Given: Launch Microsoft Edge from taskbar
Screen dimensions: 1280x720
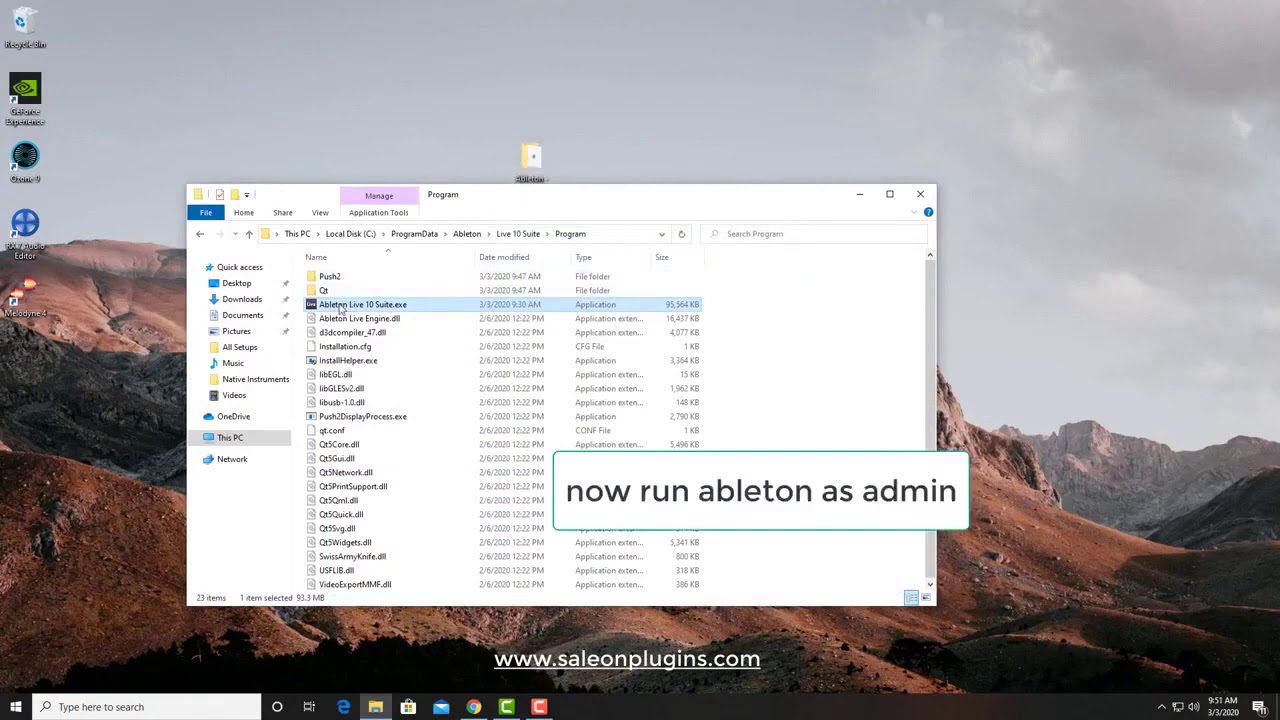Looking at the screenshot, I should 343,707.
